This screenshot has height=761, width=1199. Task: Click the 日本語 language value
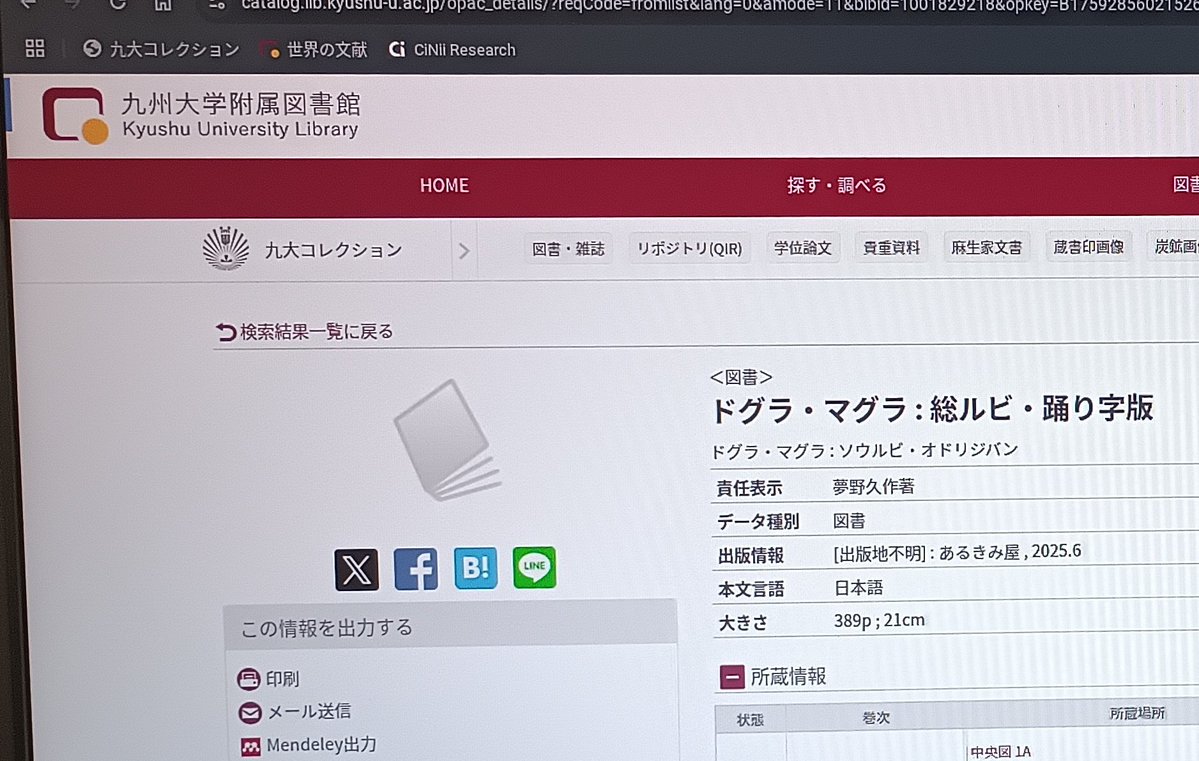858,587
